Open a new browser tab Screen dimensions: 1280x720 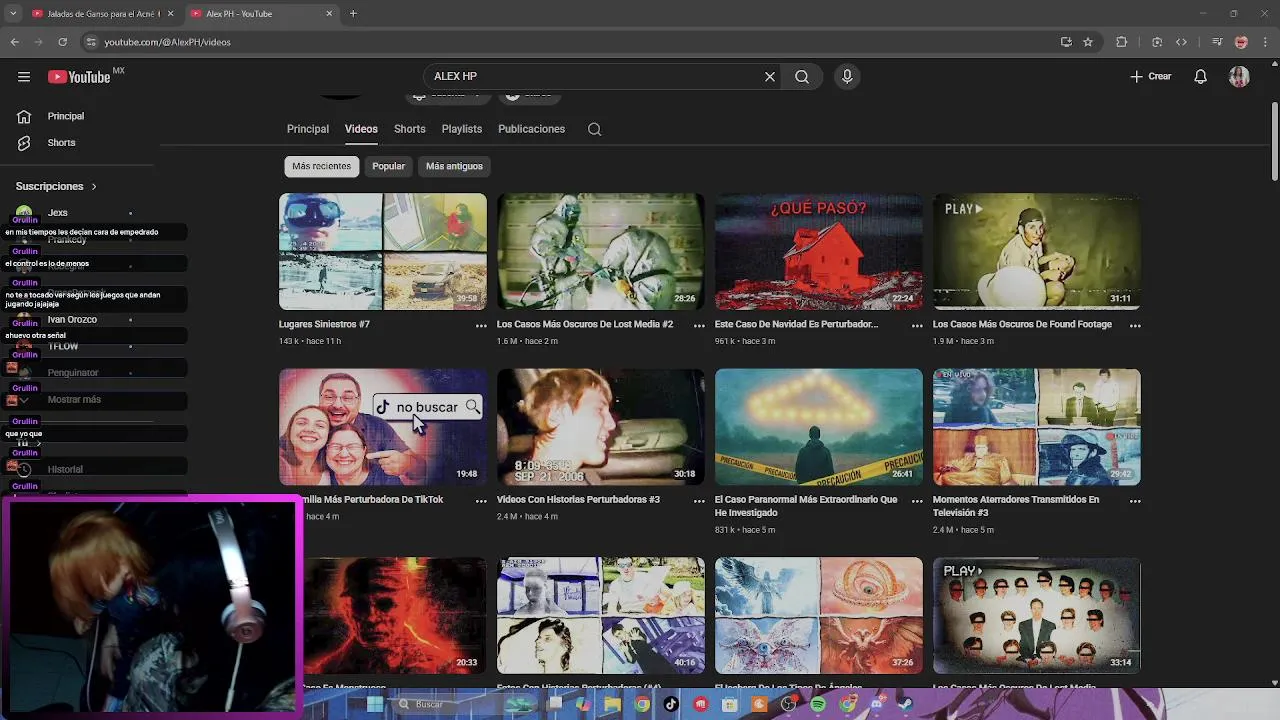click(x=353, y=14)
